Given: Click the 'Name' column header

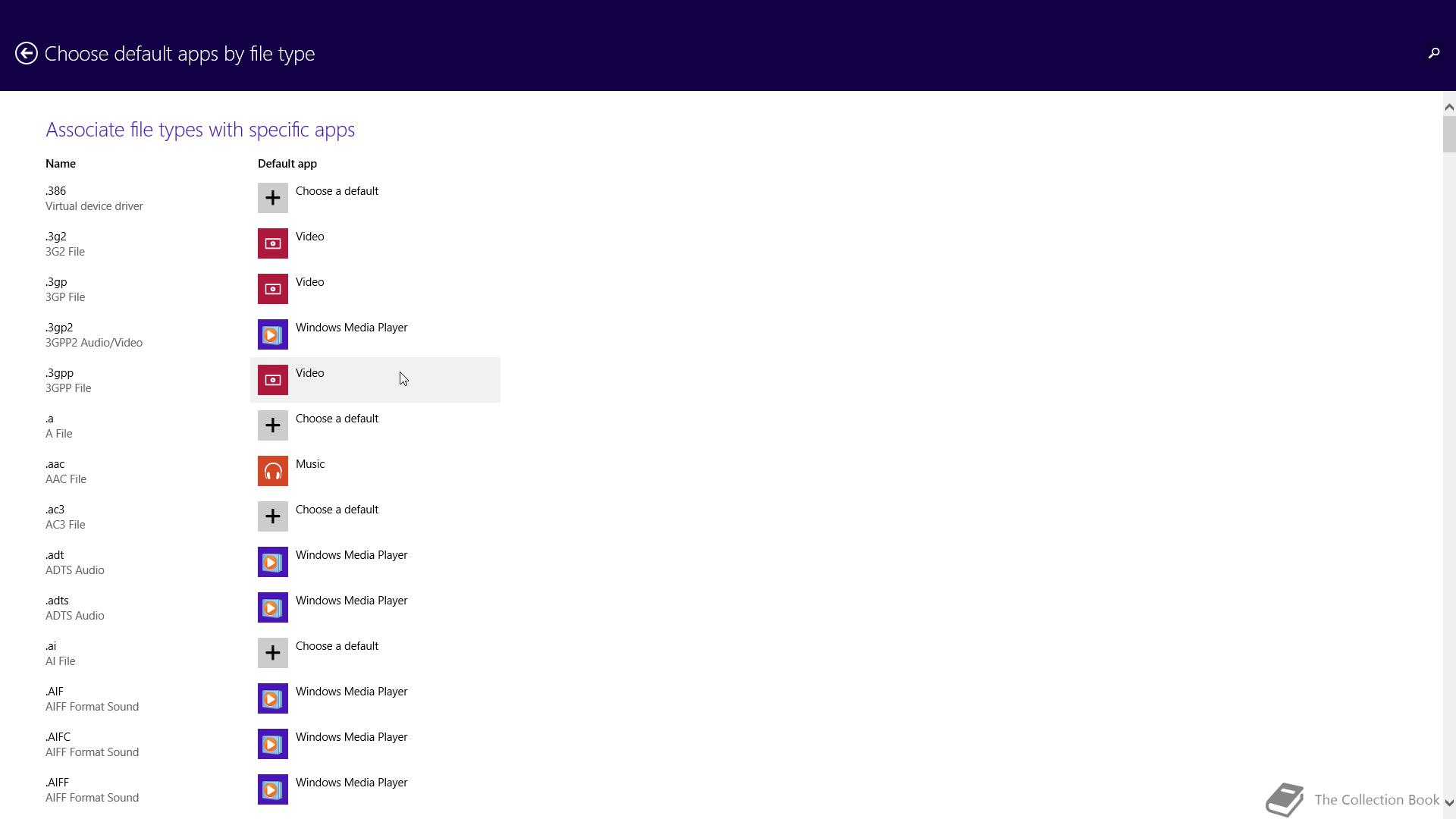Looking at the screenshot, I should [61, 164].
